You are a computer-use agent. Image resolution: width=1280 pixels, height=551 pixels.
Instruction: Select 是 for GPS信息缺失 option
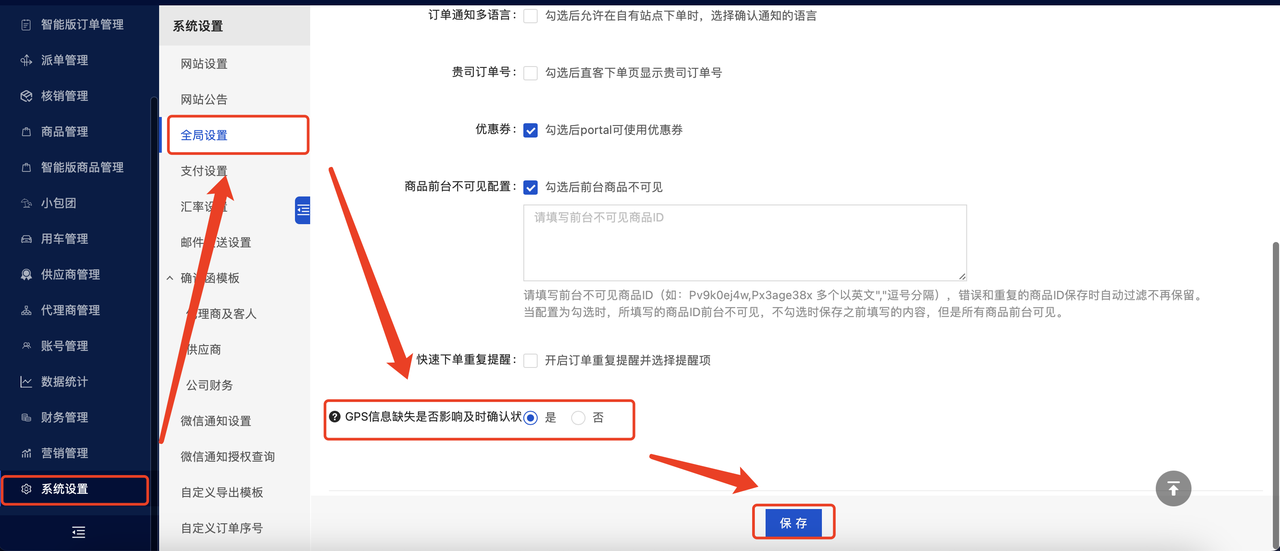pyautogui.click(x=531, y=418)
